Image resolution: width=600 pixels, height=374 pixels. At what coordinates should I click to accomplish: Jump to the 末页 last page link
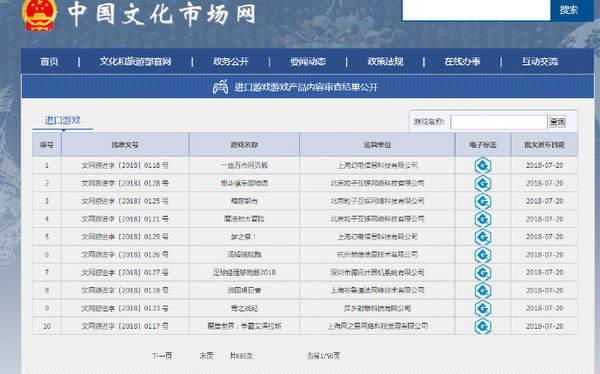pos(207,356)
